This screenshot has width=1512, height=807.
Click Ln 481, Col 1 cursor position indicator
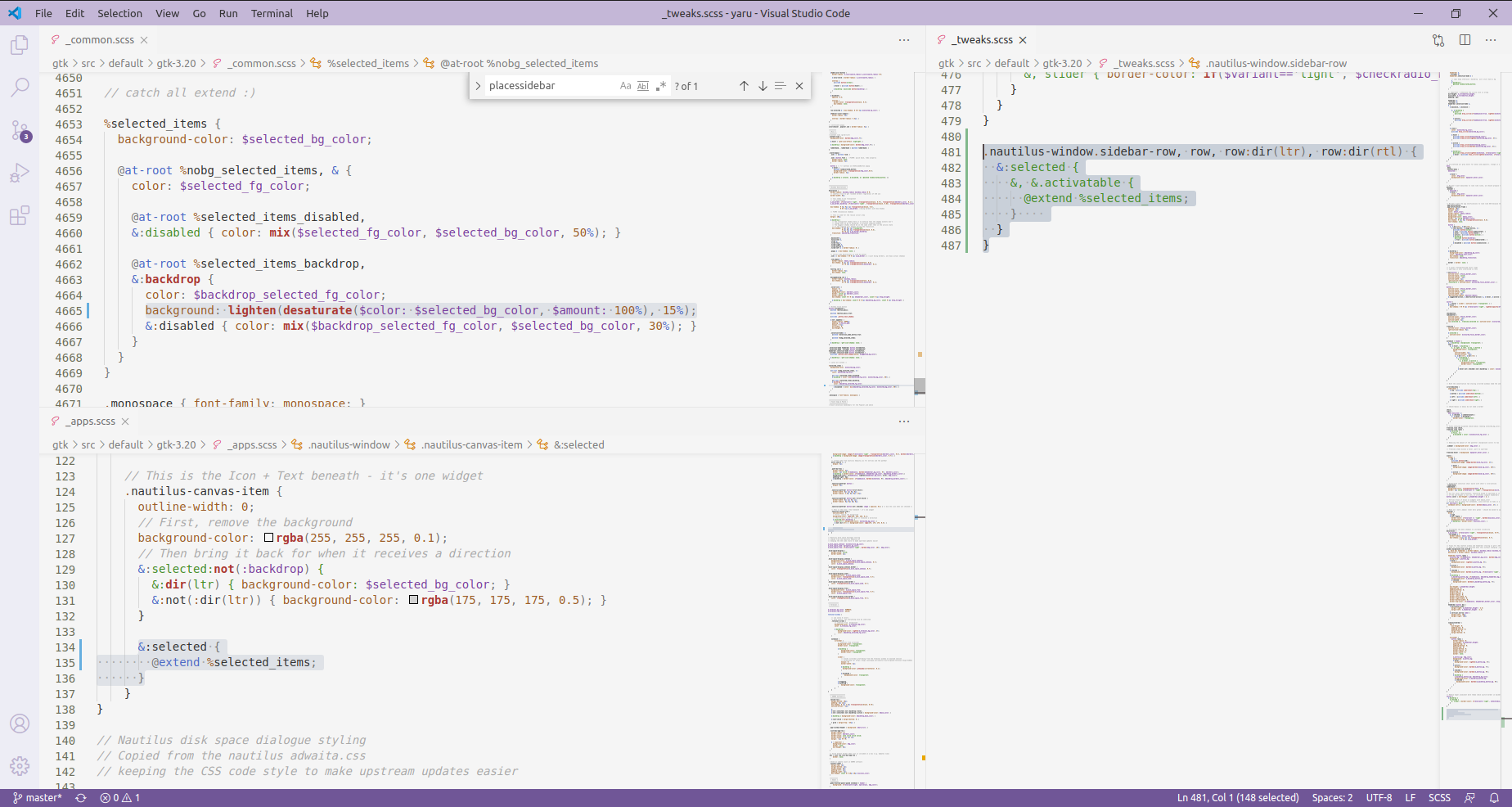tap(1238, 798)
